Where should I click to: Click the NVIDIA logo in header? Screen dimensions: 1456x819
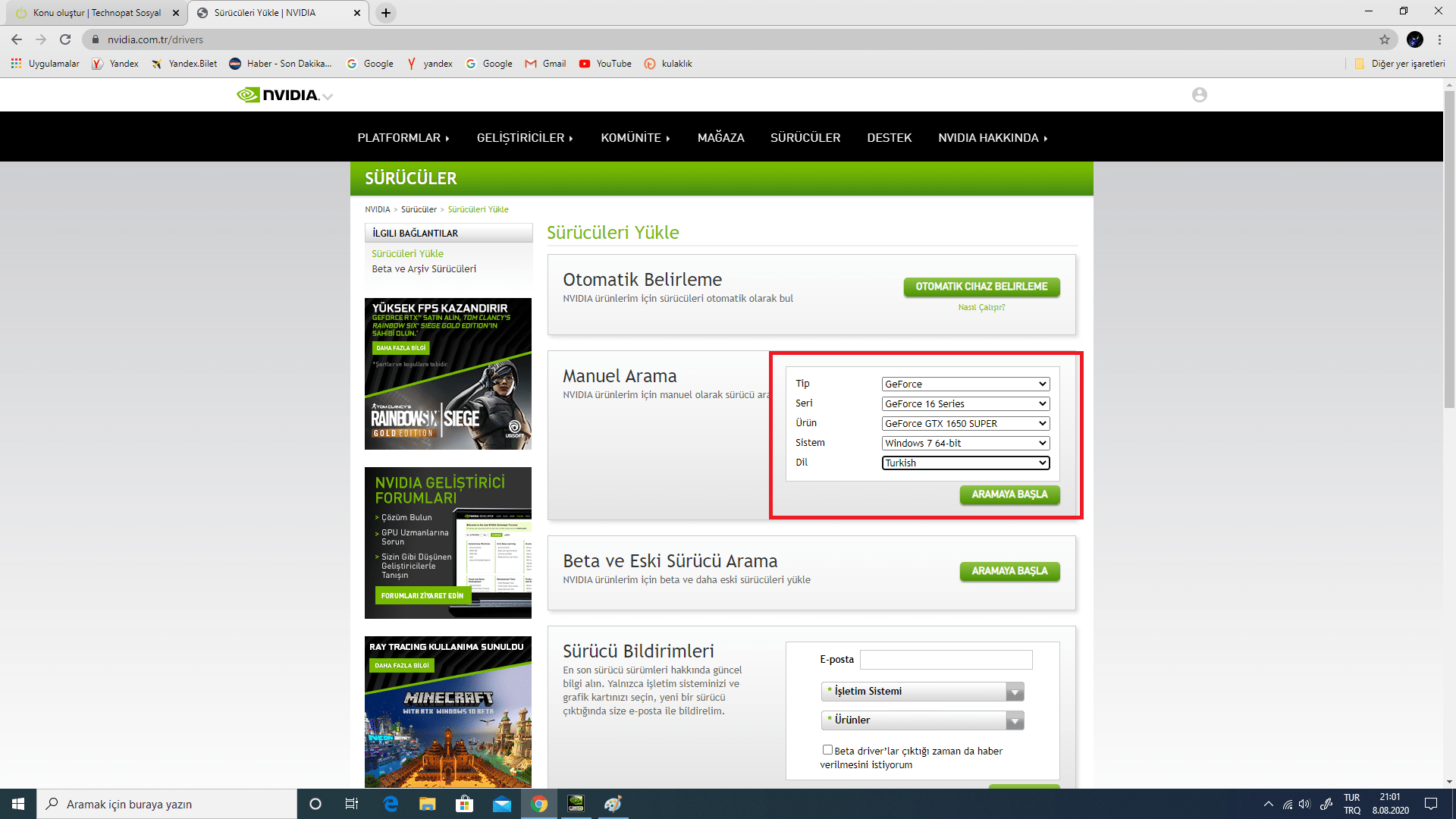(278, 95)
